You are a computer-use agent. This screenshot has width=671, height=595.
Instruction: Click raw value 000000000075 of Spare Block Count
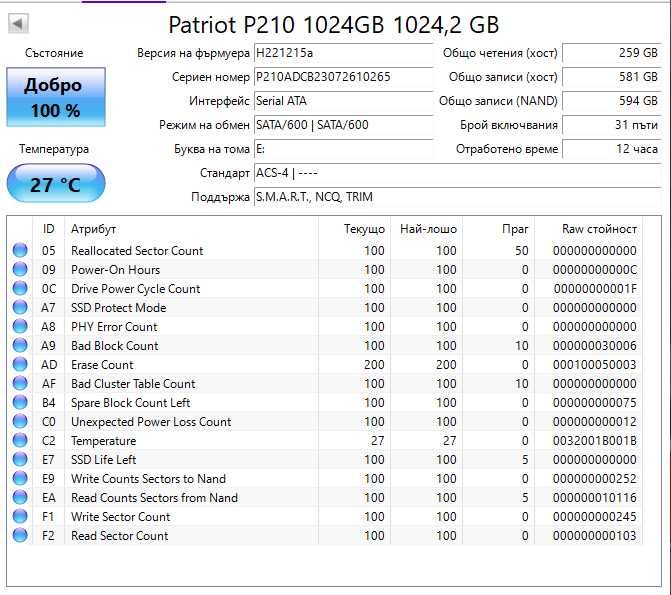point(594,403)
